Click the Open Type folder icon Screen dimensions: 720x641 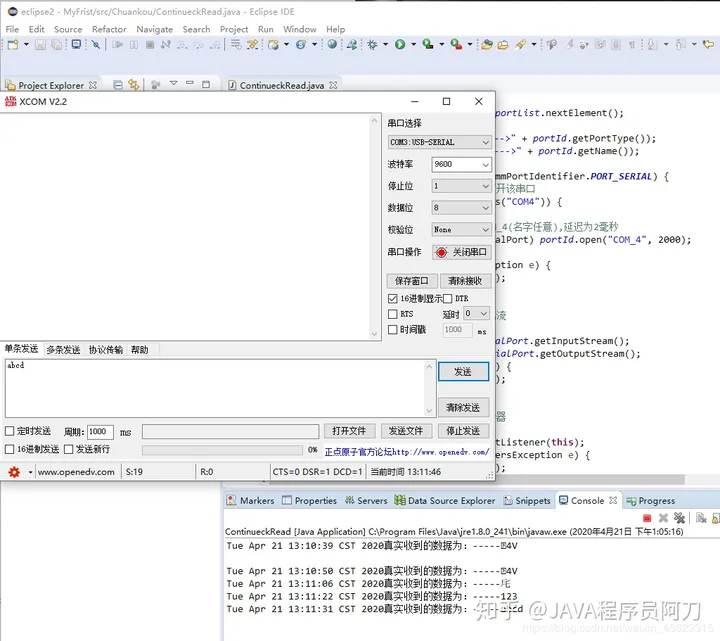487,45
